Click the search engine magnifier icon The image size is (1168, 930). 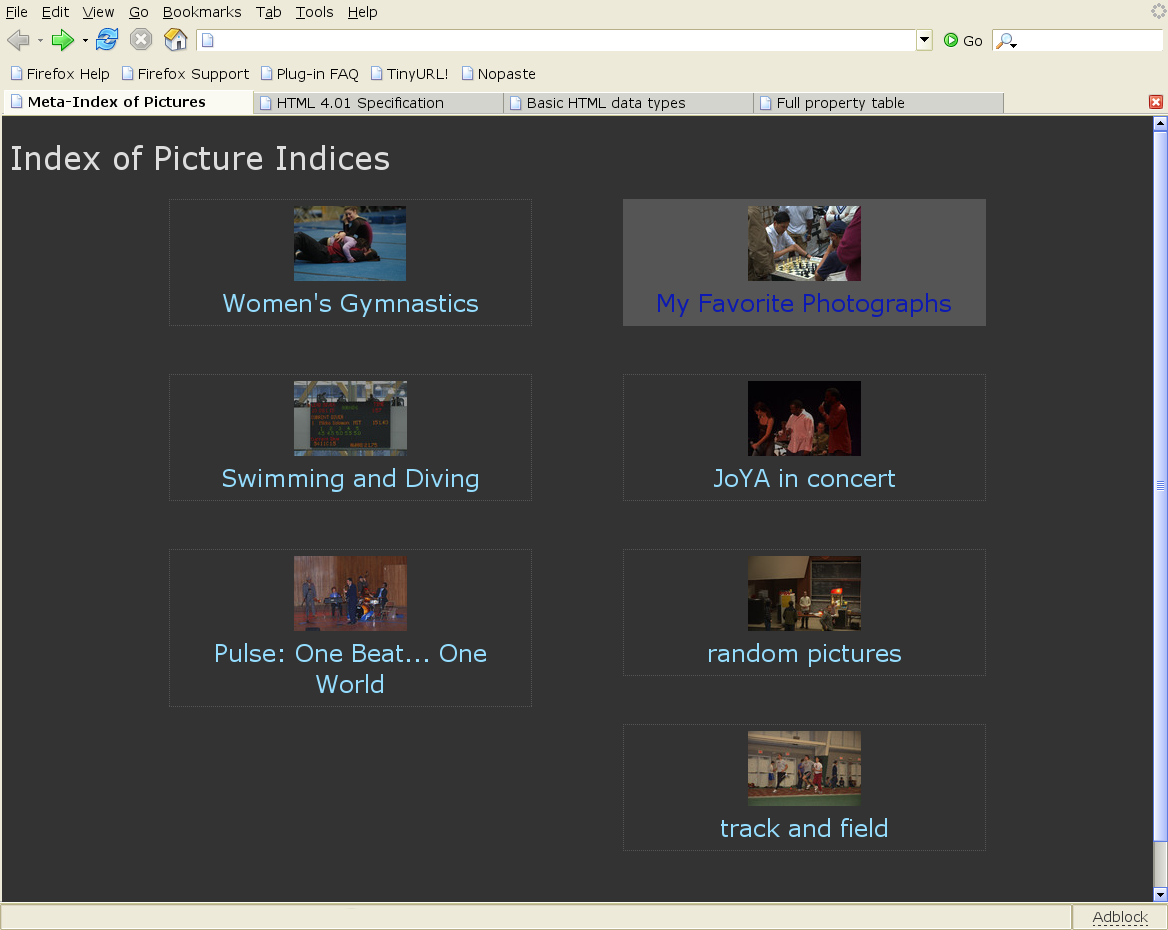click(x=1005, y=41)
